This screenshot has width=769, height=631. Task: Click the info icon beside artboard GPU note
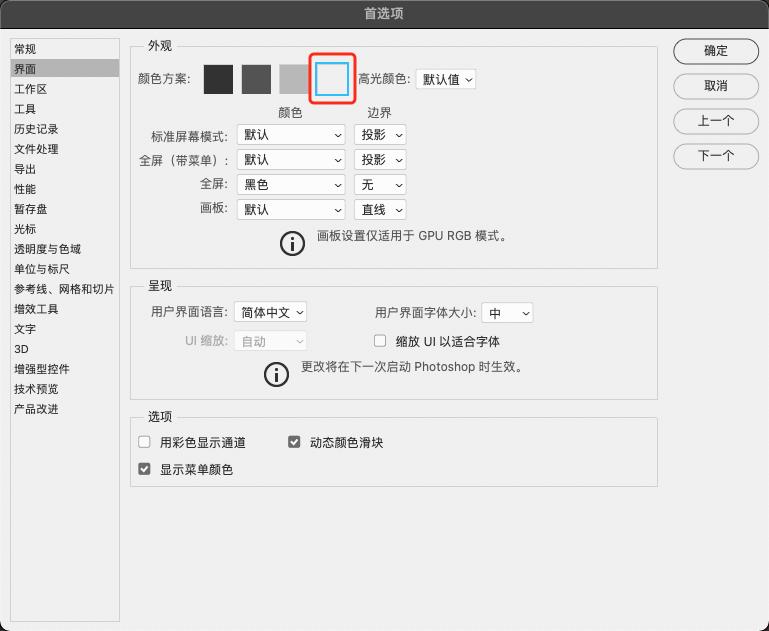point(292,243)
